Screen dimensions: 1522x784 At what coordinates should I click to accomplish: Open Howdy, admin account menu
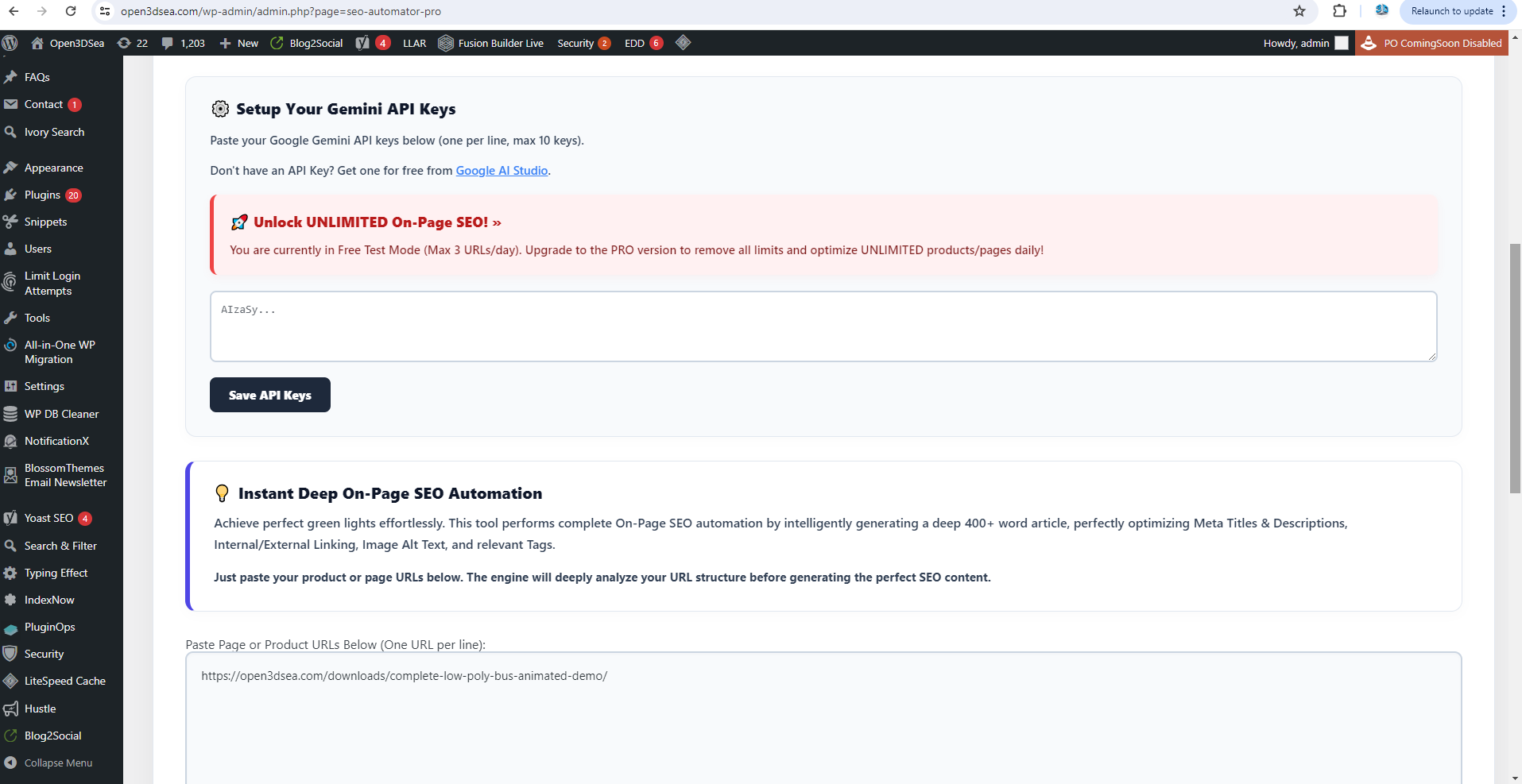[1306, 43]
